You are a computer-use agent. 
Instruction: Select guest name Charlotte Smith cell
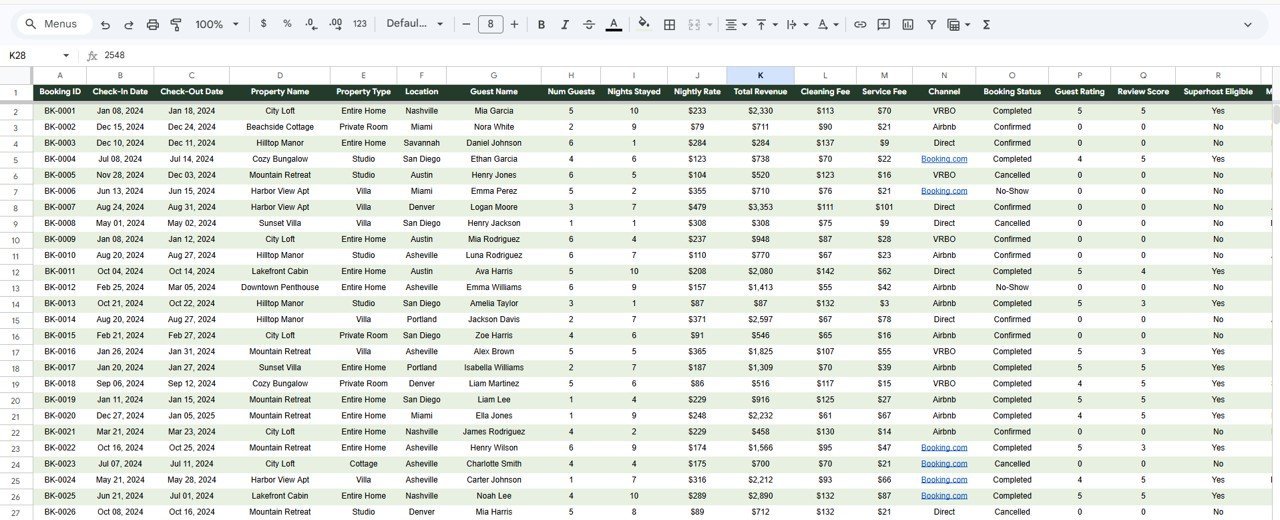(494, 464)
